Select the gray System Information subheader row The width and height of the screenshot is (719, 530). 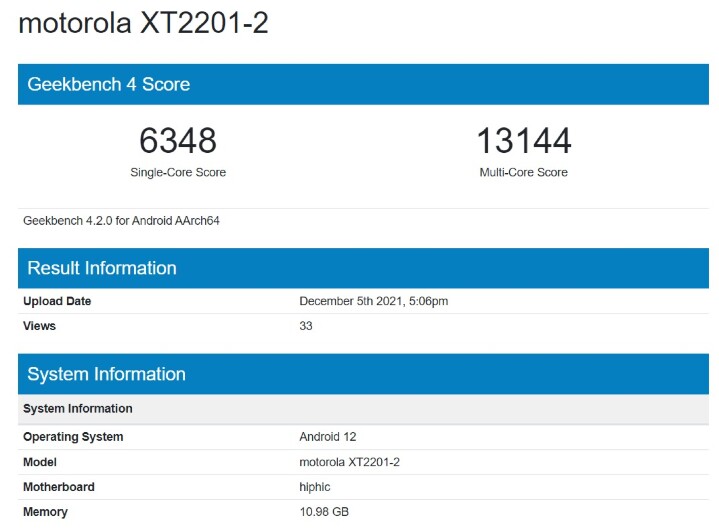363,409
